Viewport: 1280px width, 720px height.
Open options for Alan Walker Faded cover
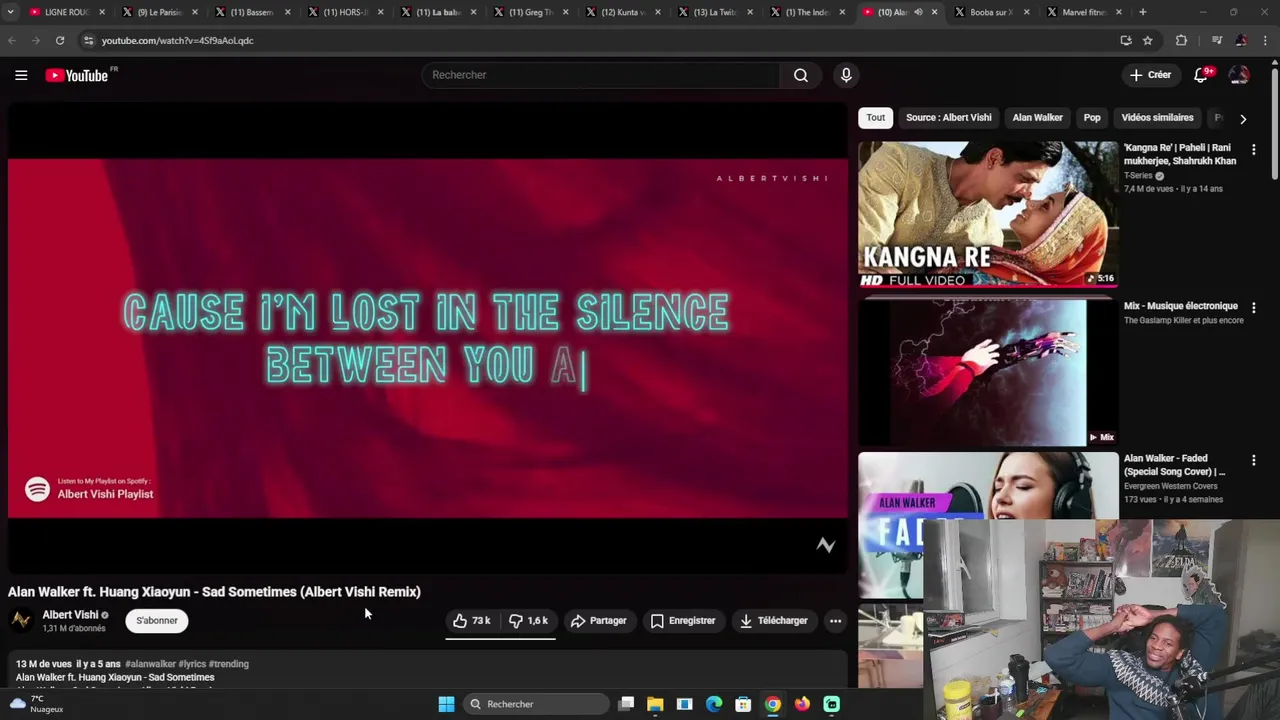(1253, 460)
